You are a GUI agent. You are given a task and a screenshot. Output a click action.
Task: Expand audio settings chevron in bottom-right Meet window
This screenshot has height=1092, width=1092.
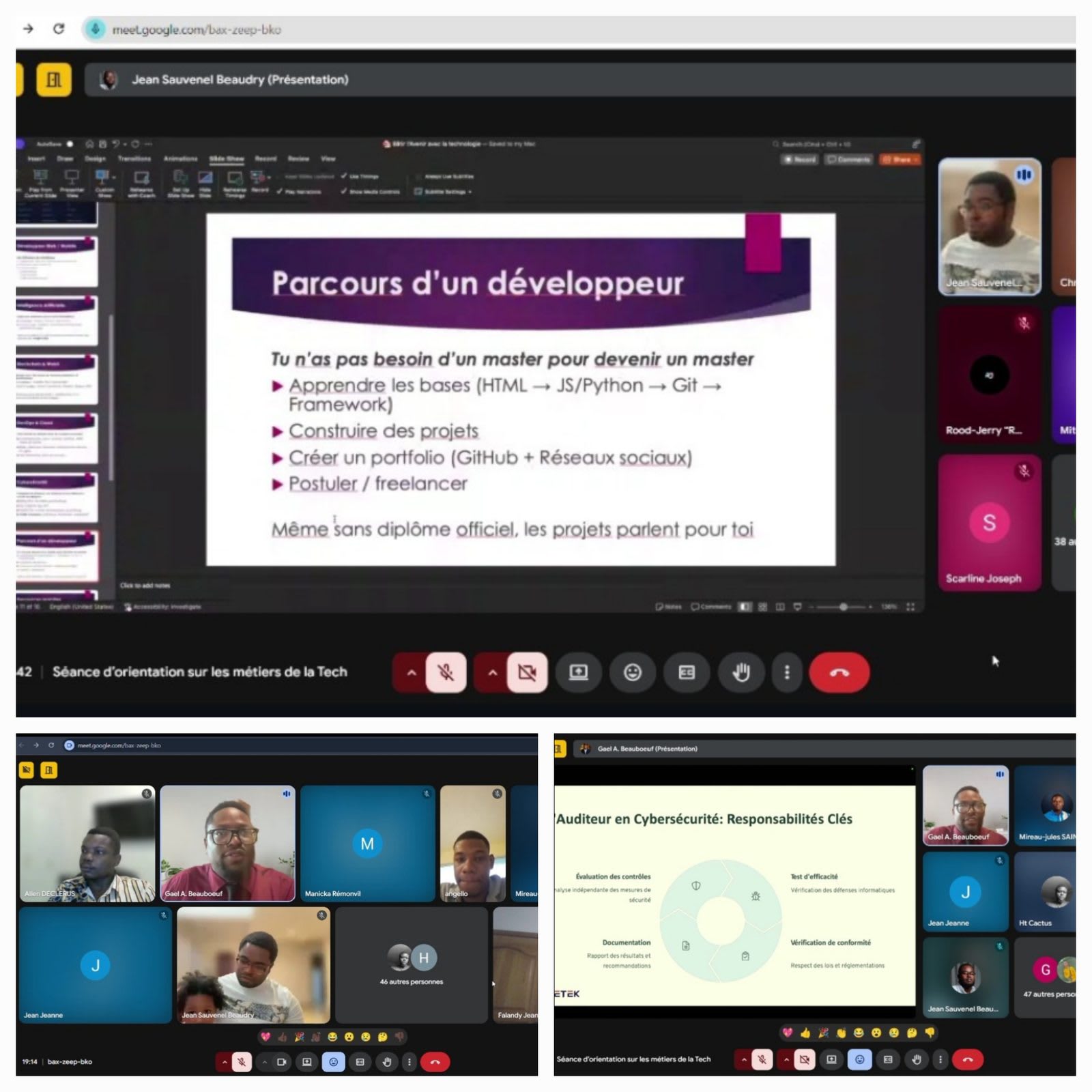tap(744, 1059)
